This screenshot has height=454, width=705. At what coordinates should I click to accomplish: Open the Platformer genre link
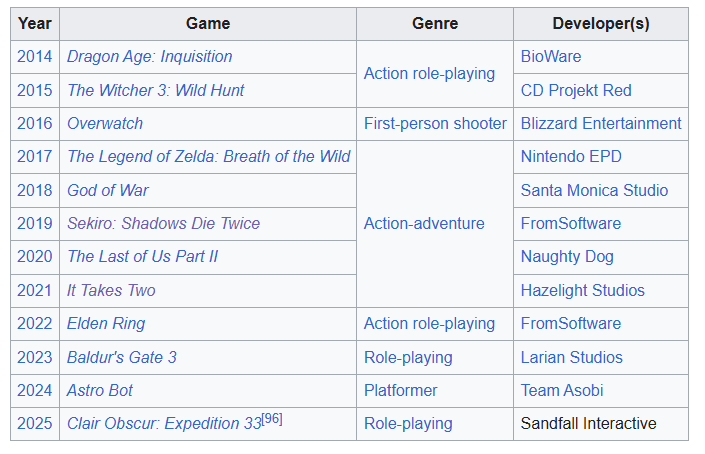coord(401,391)
